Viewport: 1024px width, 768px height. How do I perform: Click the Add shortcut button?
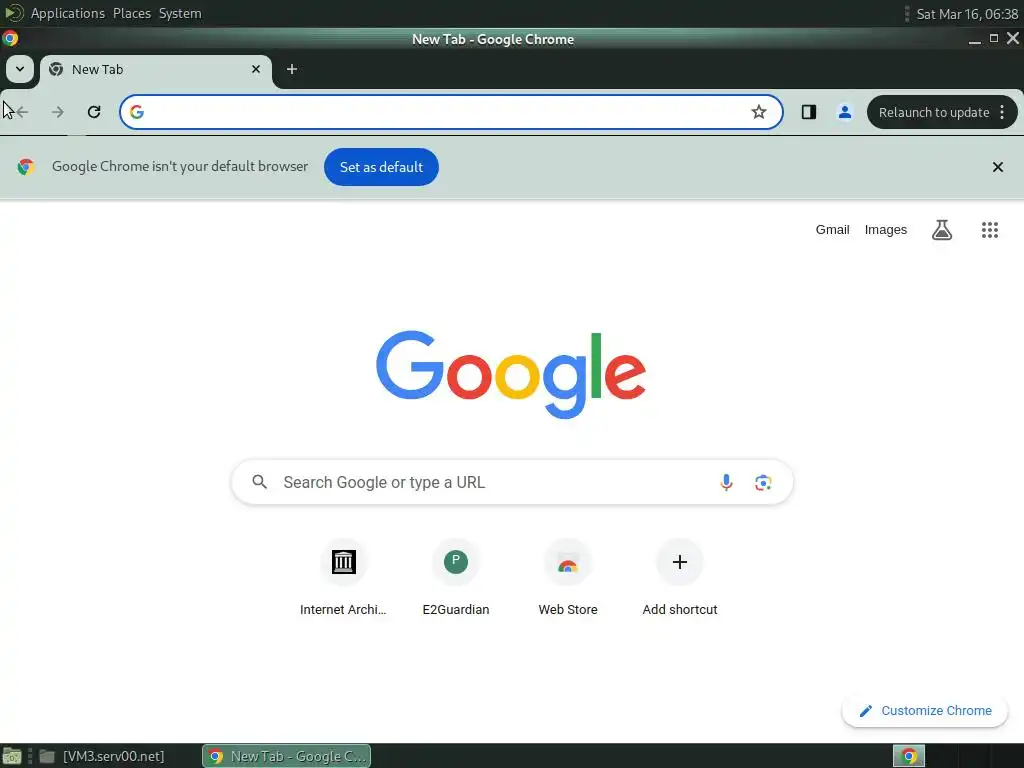(x=680, y=579)
